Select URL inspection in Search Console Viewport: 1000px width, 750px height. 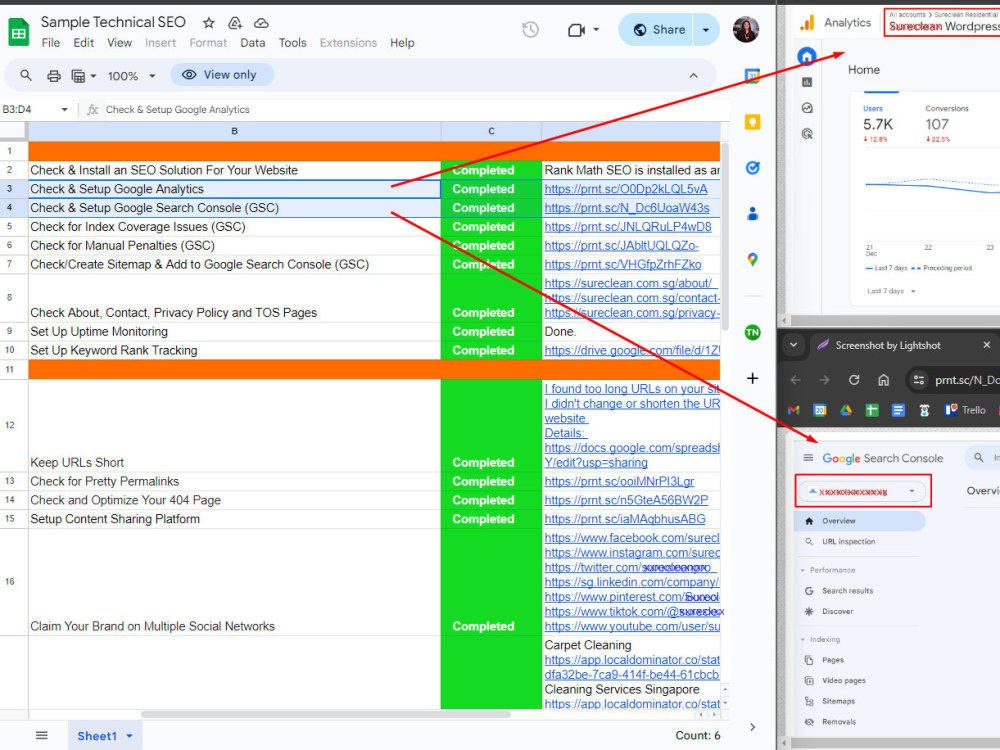click(848, 541)
